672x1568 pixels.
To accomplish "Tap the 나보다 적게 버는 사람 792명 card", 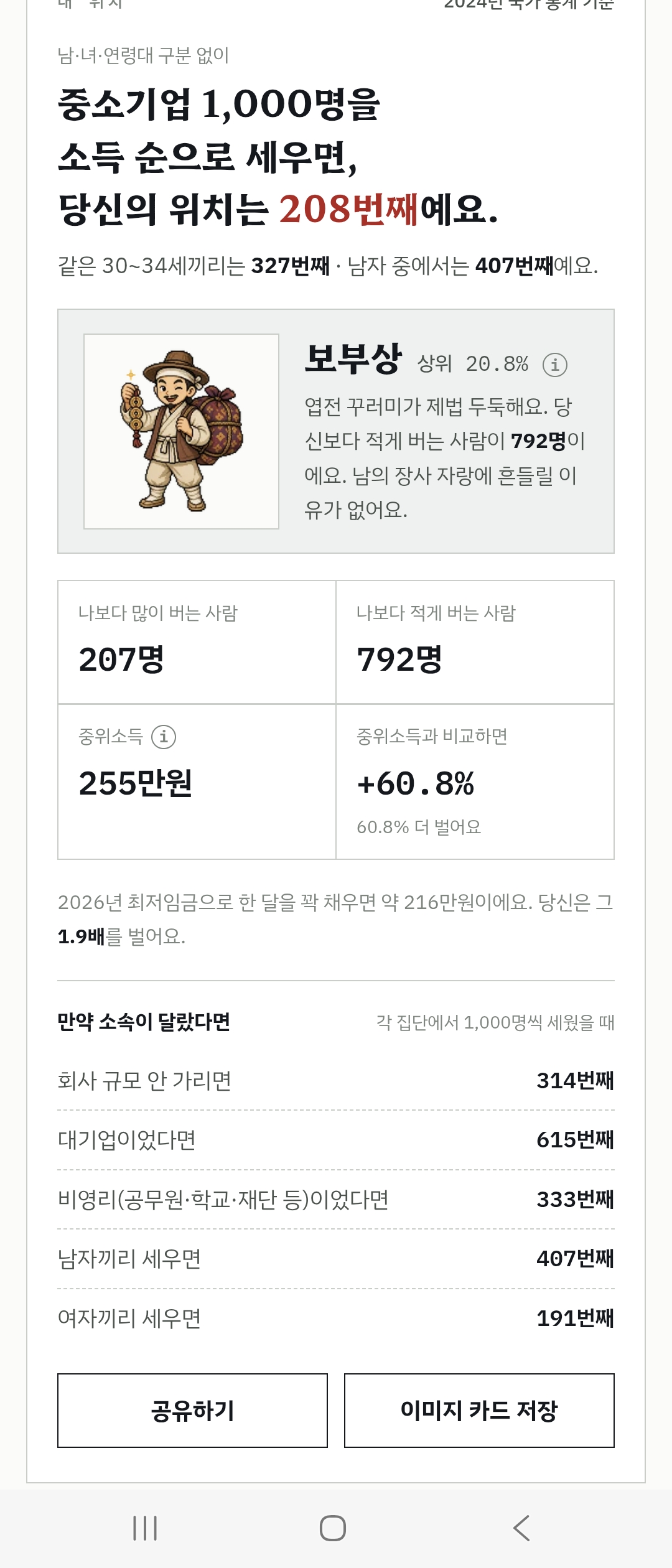I will click(x=475, y=642).
